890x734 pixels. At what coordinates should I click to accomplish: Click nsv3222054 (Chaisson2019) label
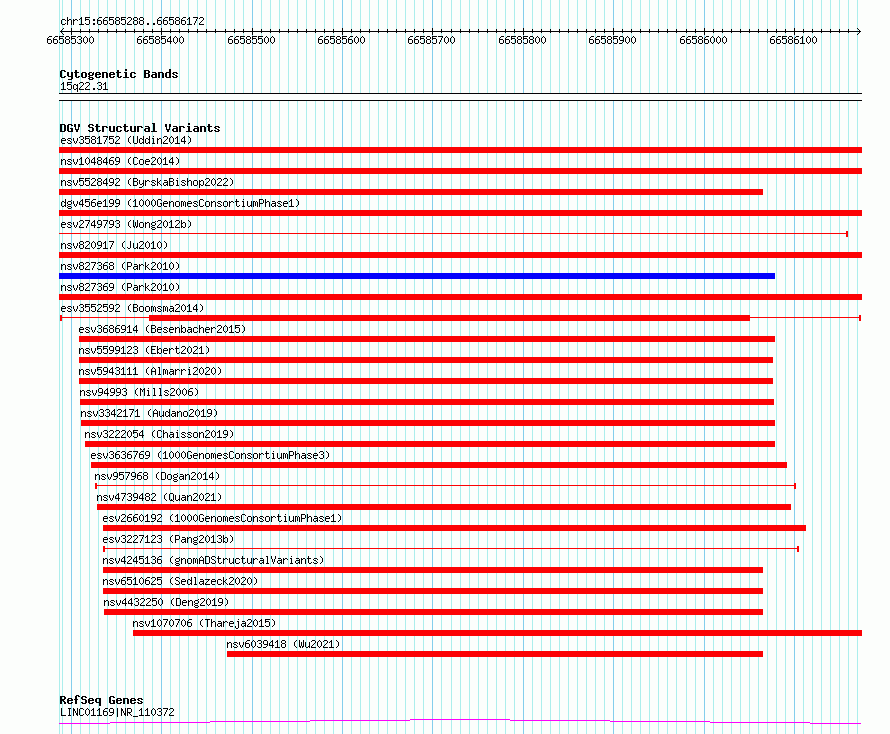click(x=159, y=434)
